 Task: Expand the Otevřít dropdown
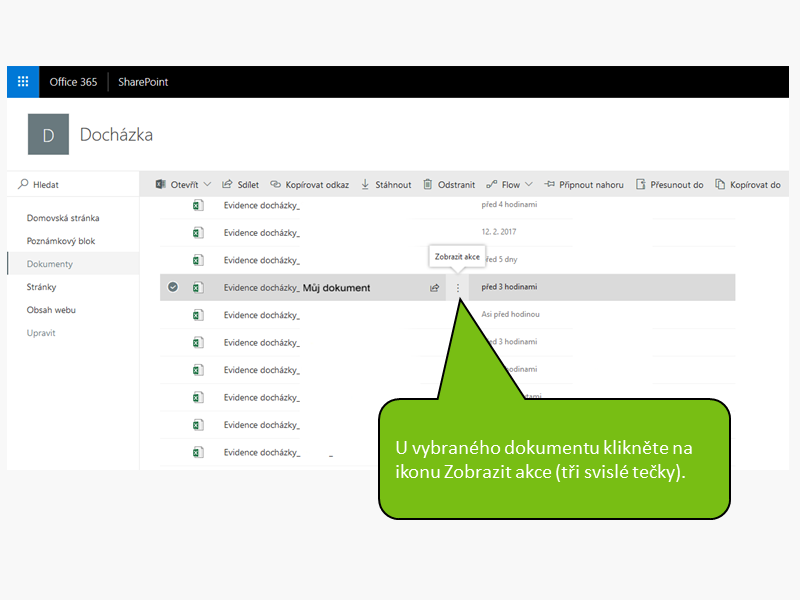pos(207,185)
